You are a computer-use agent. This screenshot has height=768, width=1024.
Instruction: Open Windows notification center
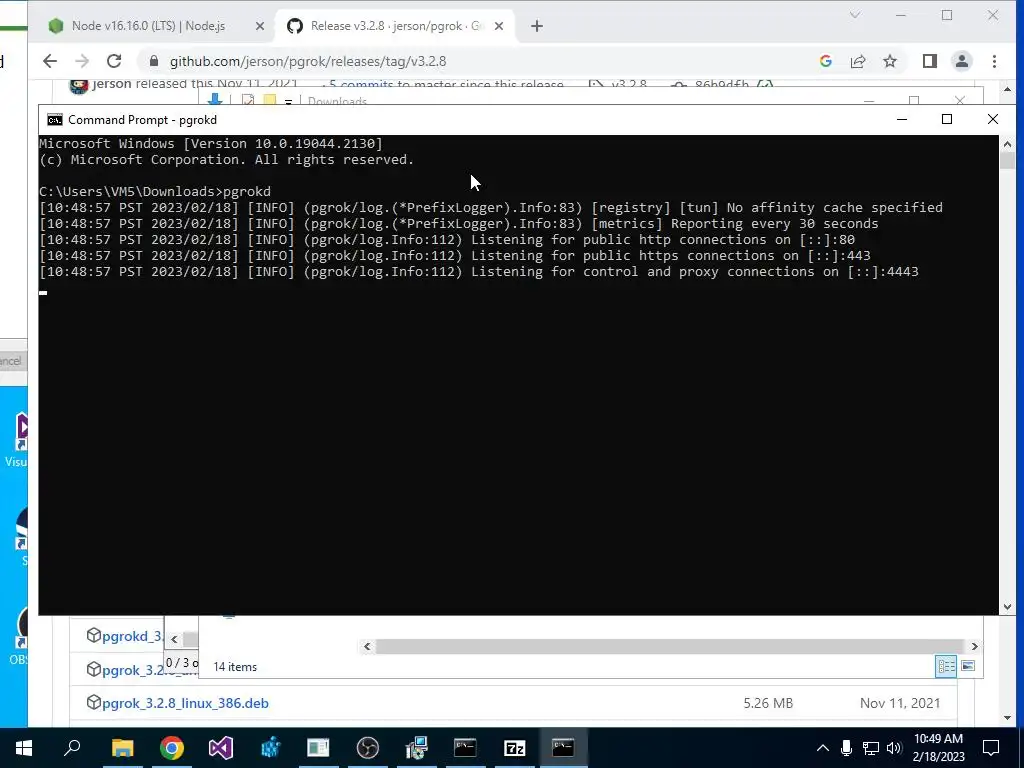[x=991, y=748]
